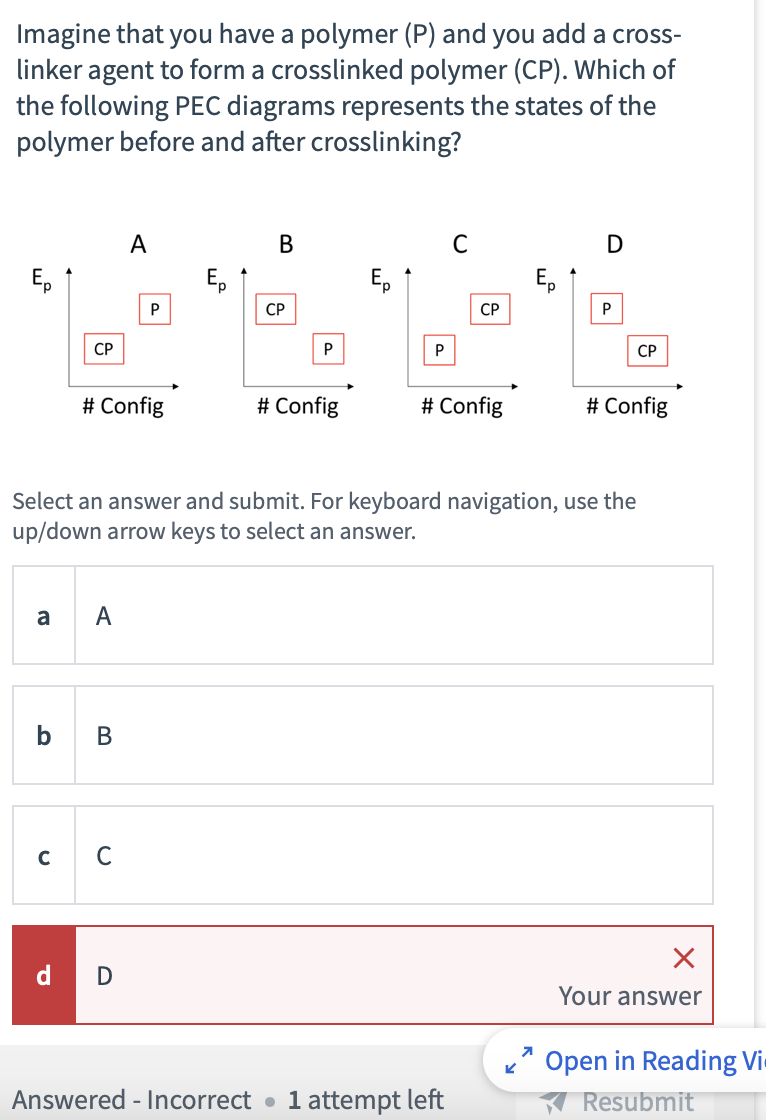Click the expand arrows icon beside Reading View
This screenshot has width=766, height=1120.
(x=518, y=1060)
